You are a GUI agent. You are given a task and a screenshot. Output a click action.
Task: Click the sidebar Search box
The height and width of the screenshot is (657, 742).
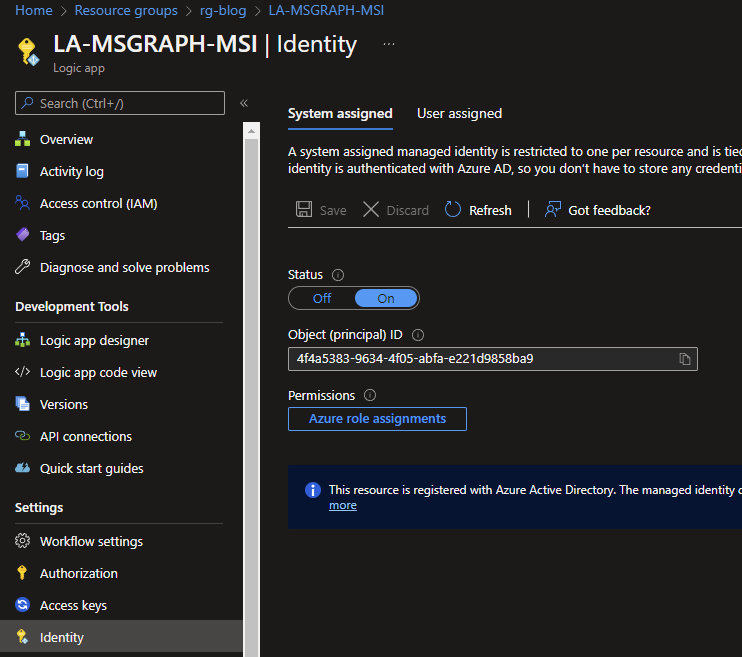120,103
